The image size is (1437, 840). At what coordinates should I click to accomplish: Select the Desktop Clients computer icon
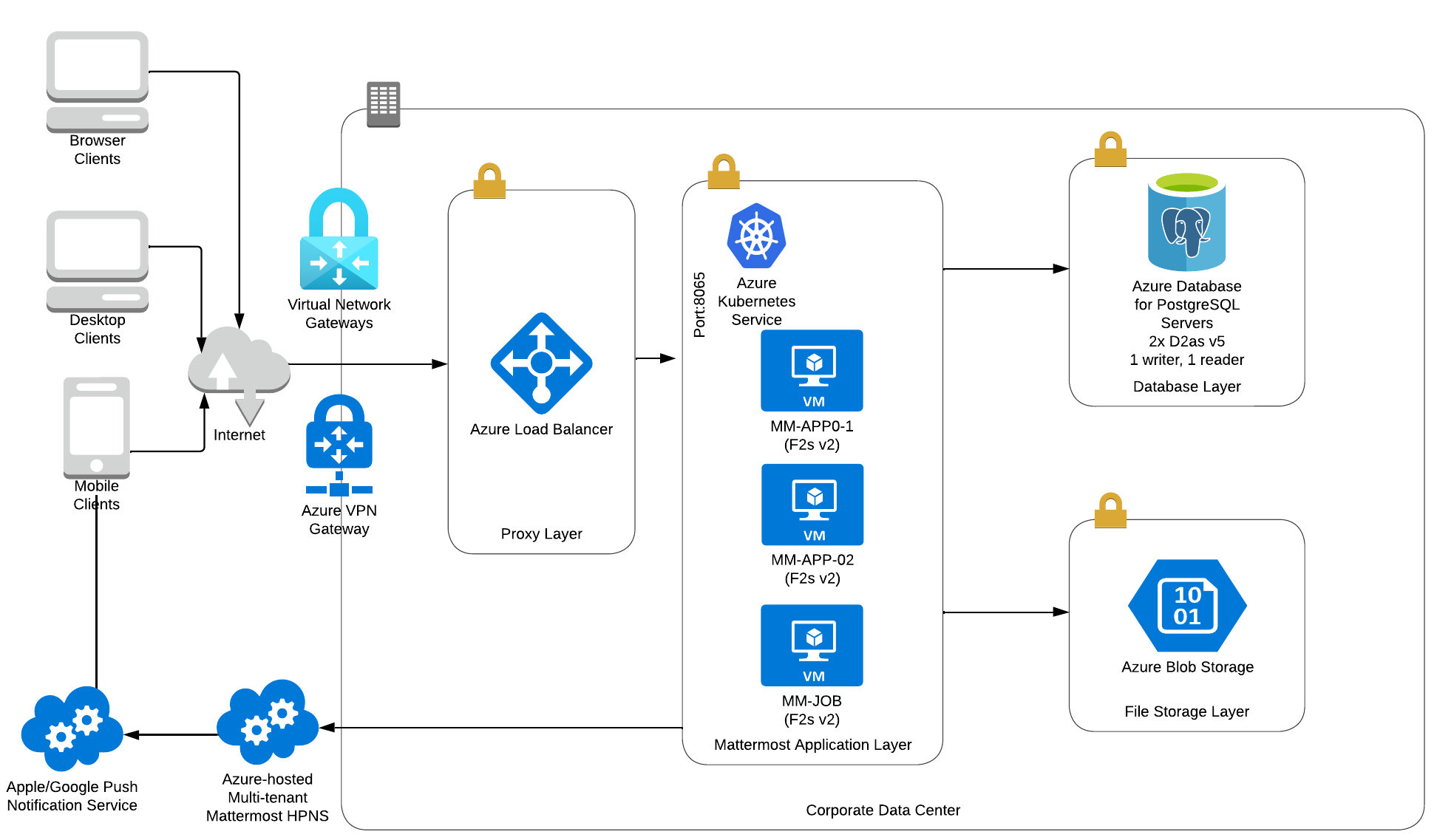pyautogui.click(x=97, y=261)
